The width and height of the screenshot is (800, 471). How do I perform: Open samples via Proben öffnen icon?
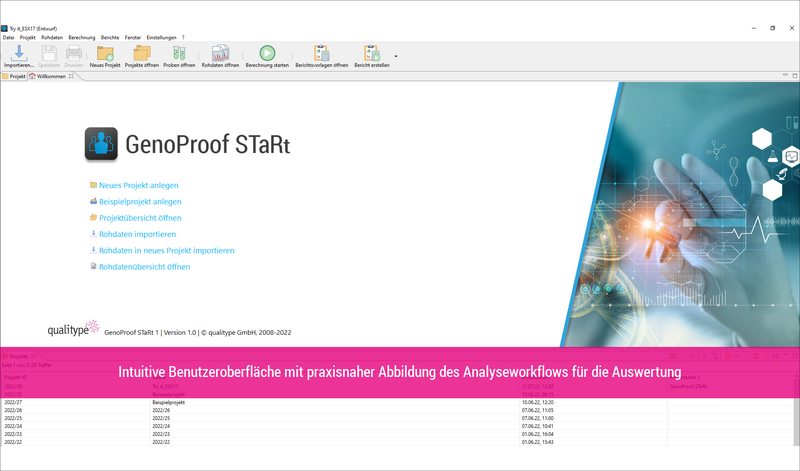(x=179, y=54)
